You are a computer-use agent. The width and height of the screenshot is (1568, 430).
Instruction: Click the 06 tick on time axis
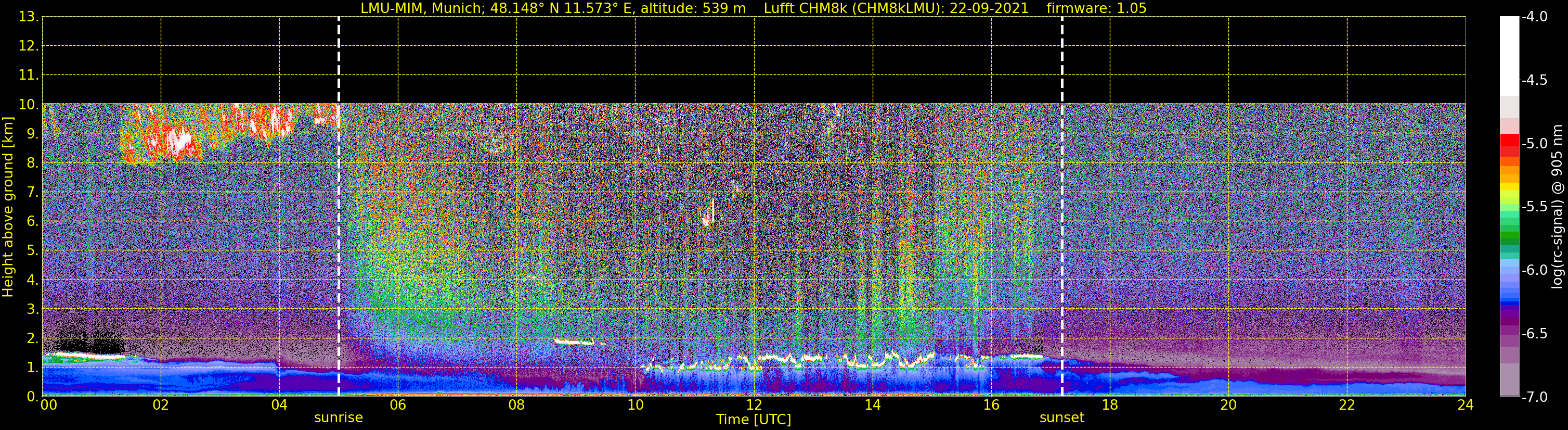[397, 405]
